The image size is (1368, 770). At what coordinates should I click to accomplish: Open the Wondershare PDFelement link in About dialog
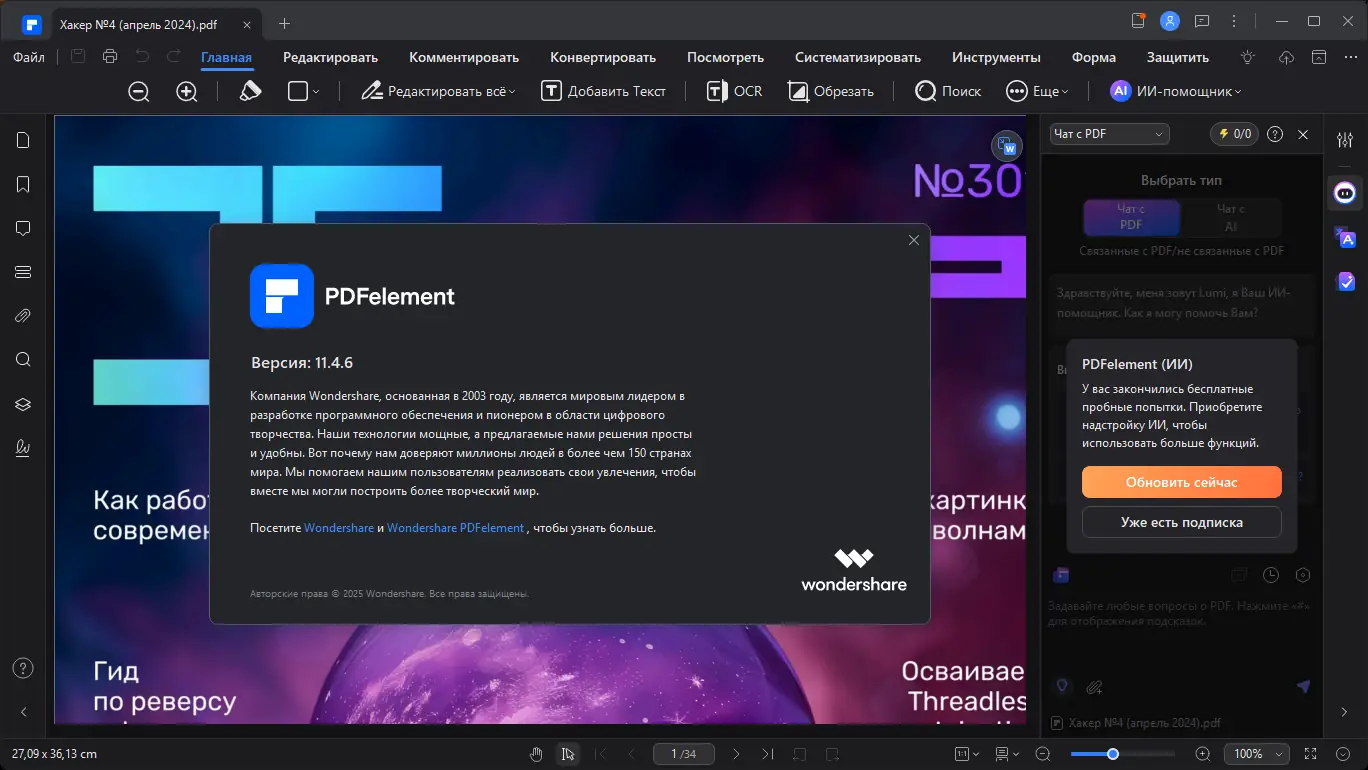coord(456,528)
